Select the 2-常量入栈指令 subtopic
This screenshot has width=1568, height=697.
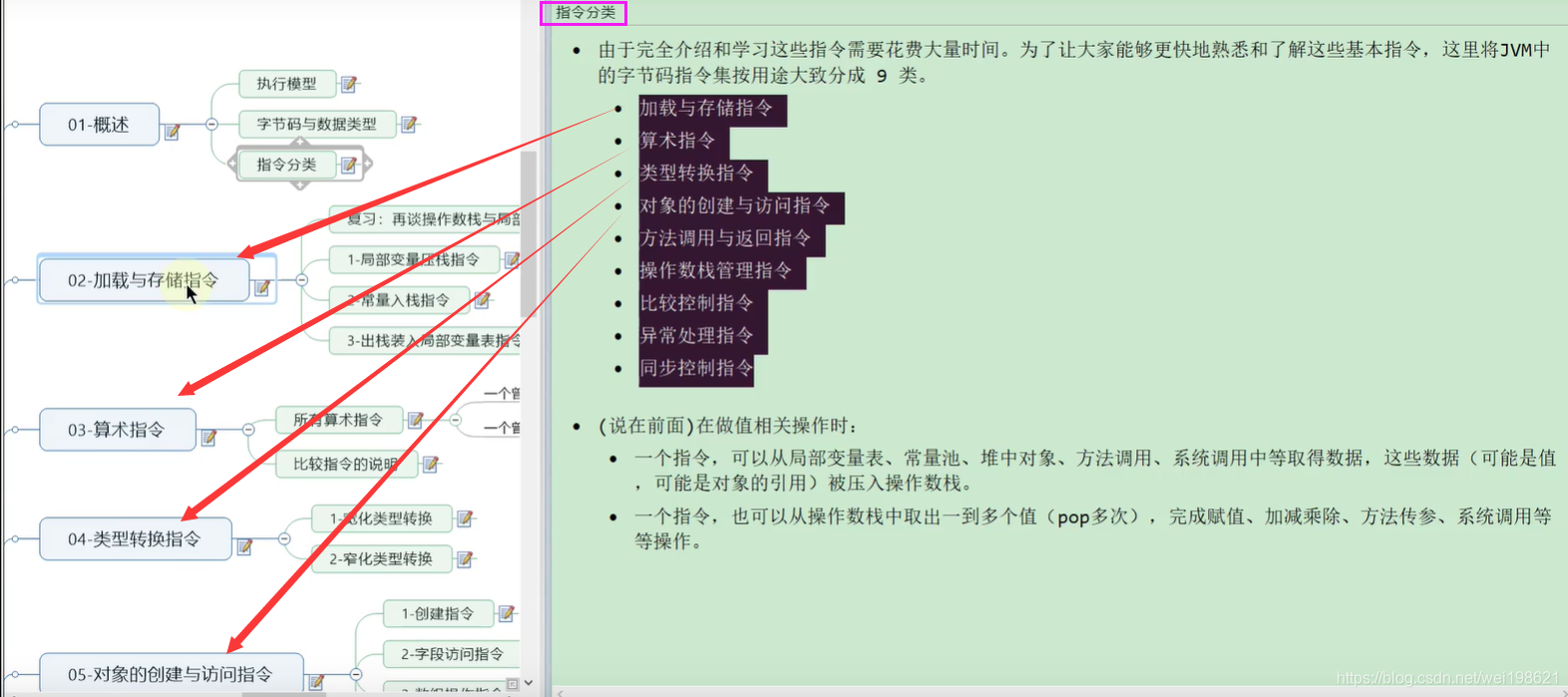click(x=398, y=299)
